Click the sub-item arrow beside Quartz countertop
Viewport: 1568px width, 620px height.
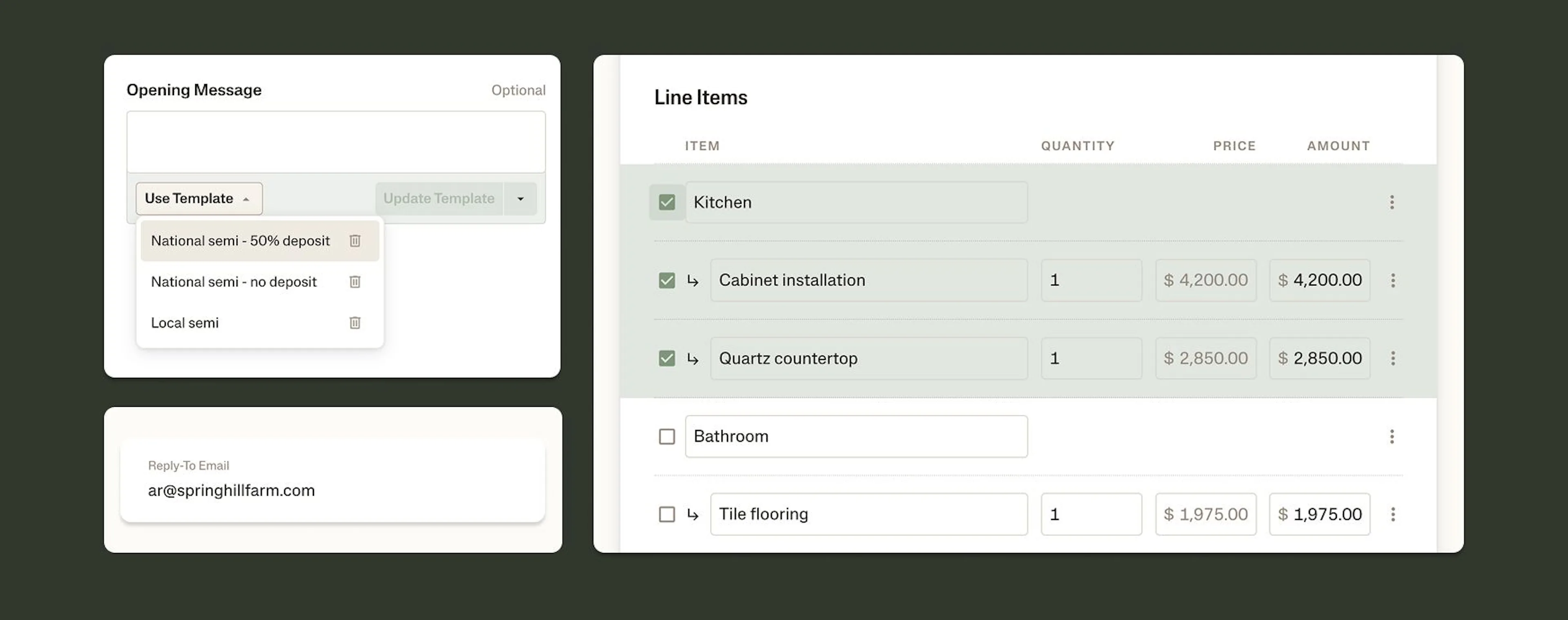[693, 359]
